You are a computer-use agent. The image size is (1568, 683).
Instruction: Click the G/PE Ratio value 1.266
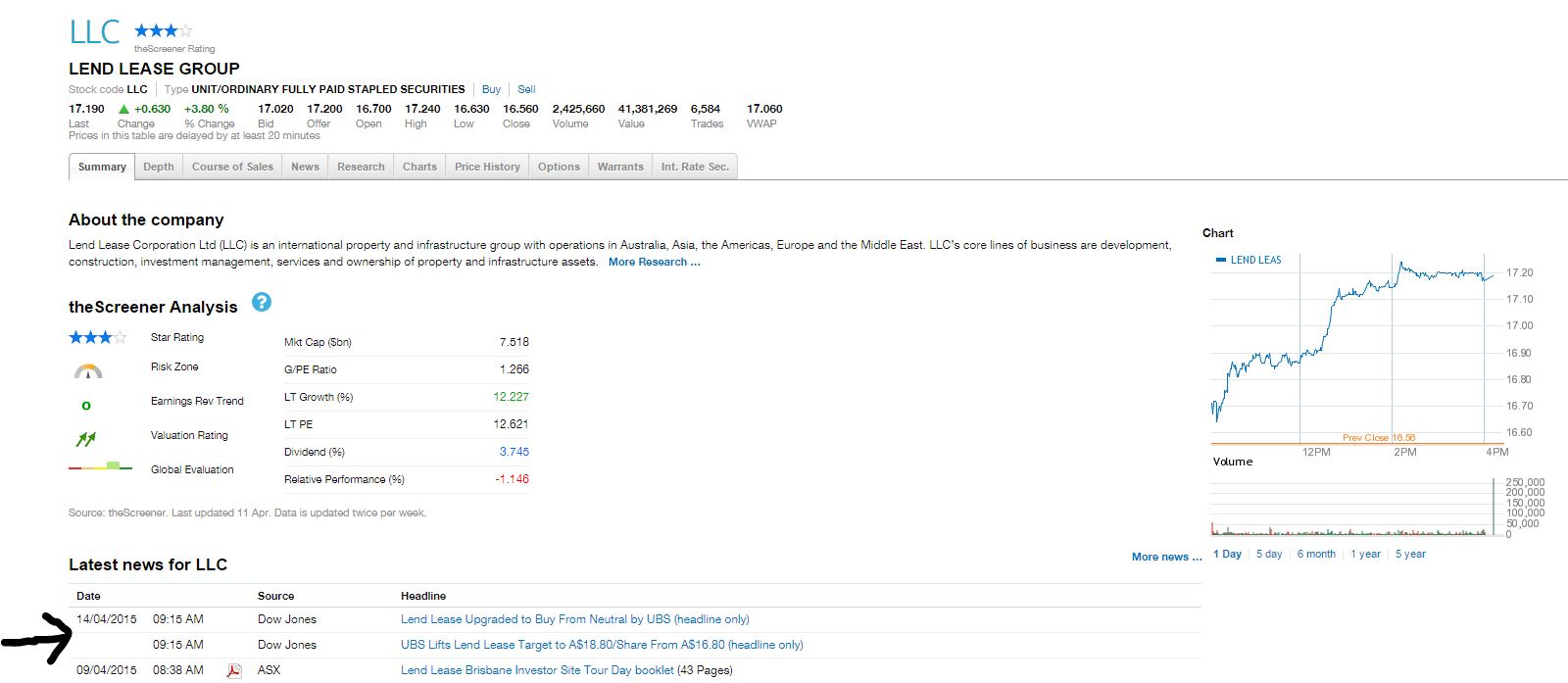(514, 369)
